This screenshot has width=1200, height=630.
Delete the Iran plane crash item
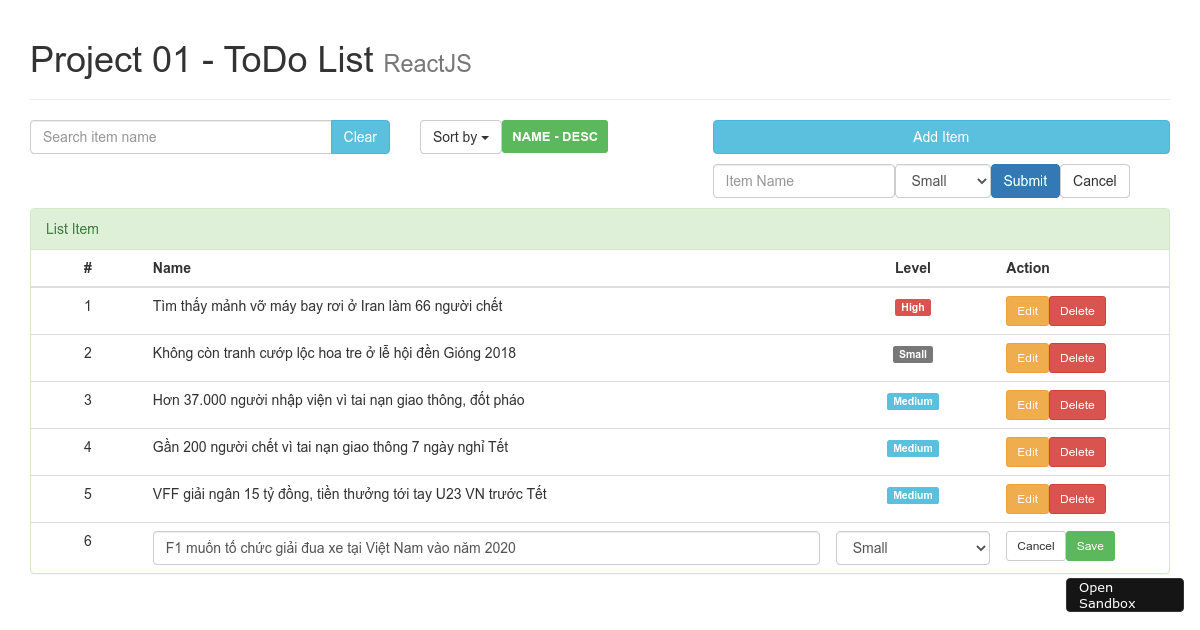[x=1077, y=310]
